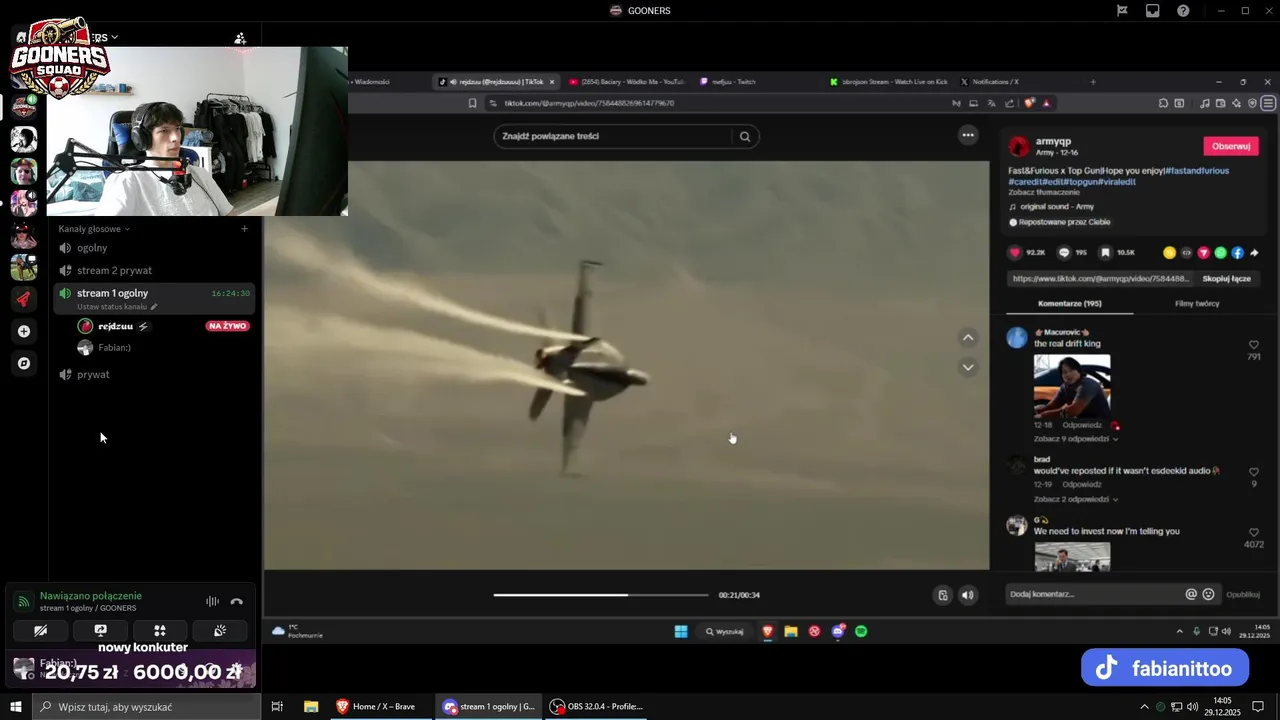Start screen share in Discord voice panel

click(100, 630)
